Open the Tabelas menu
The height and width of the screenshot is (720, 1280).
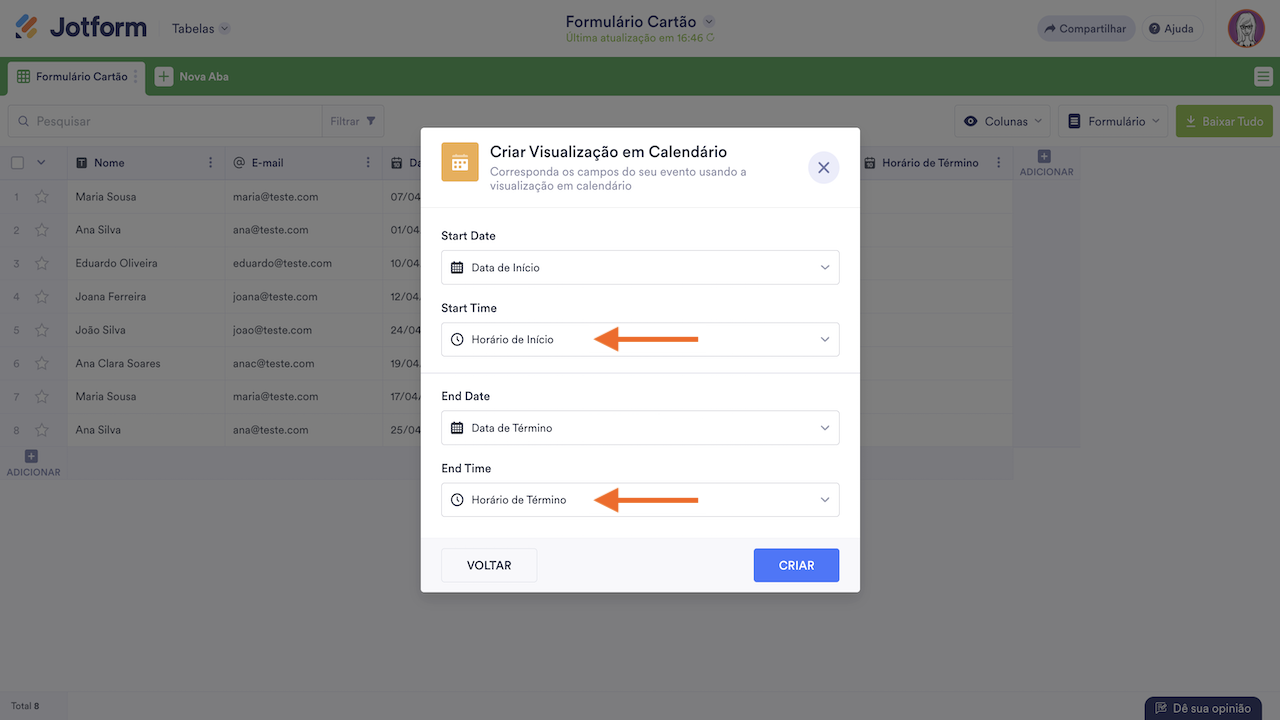tap(200, 29)
